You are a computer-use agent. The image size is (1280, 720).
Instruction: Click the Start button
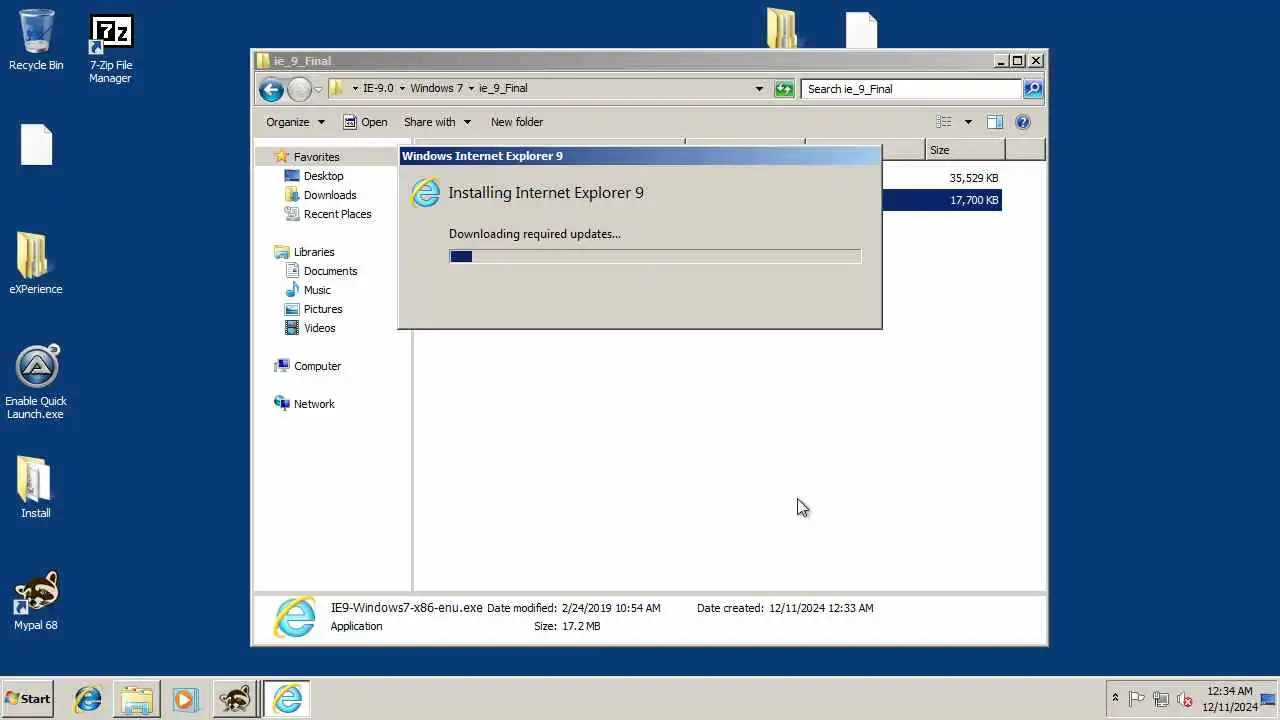click(x=28, y=699)
